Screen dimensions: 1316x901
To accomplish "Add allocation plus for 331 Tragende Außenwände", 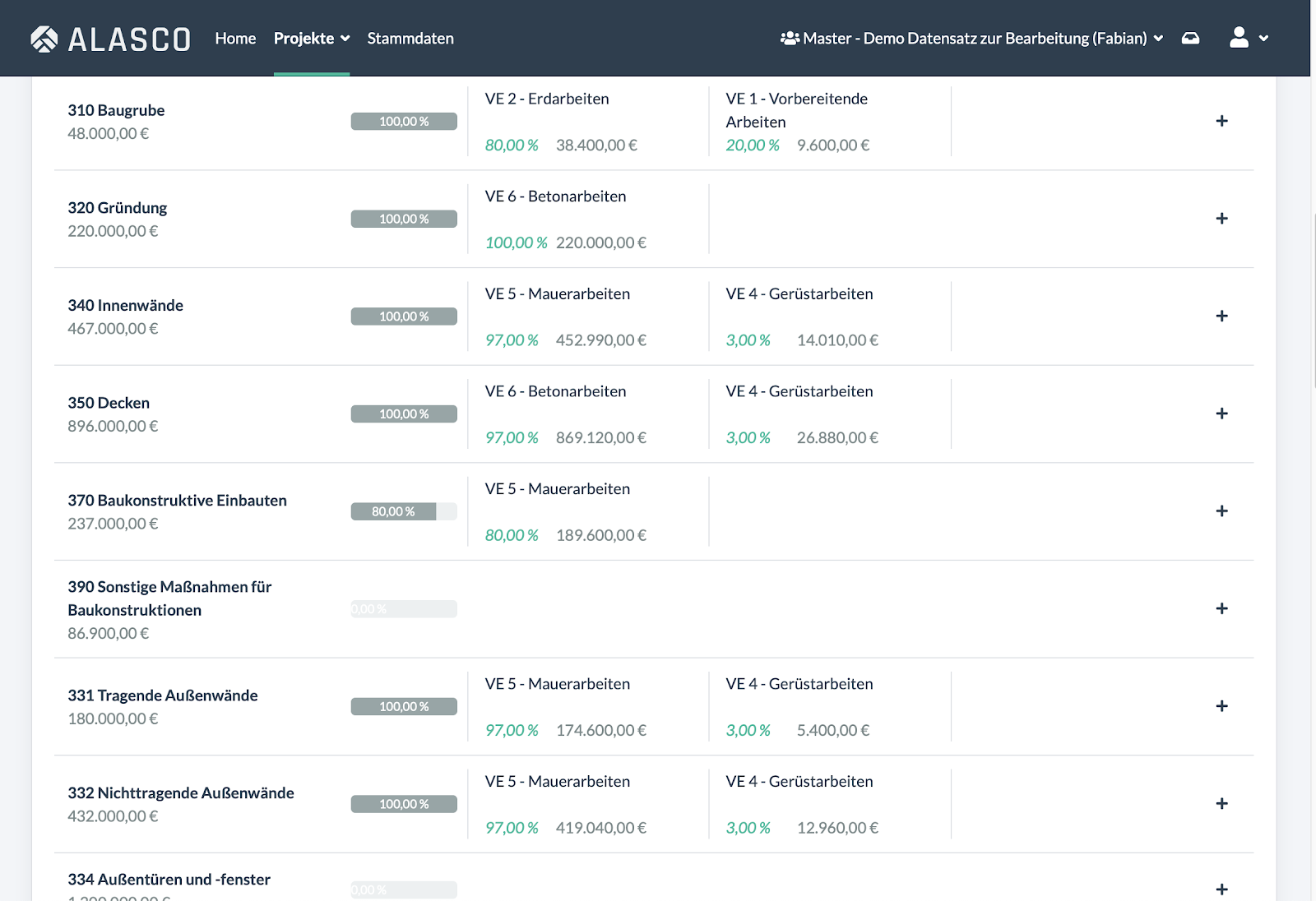I will point(1221,706).
